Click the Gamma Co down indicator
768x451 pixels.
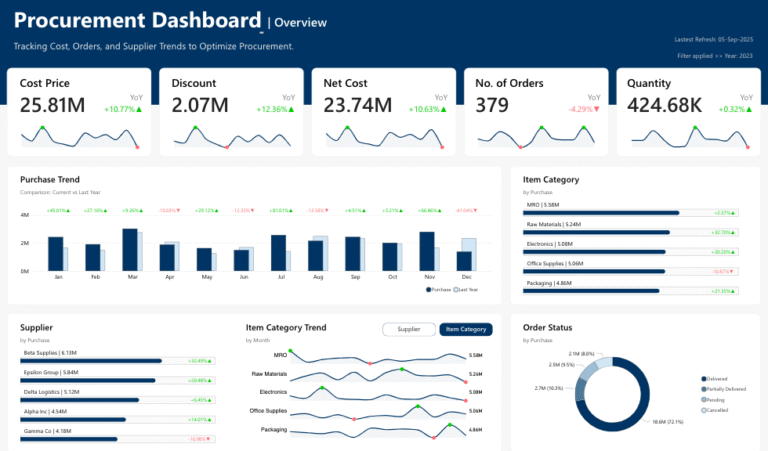[208, 439]
